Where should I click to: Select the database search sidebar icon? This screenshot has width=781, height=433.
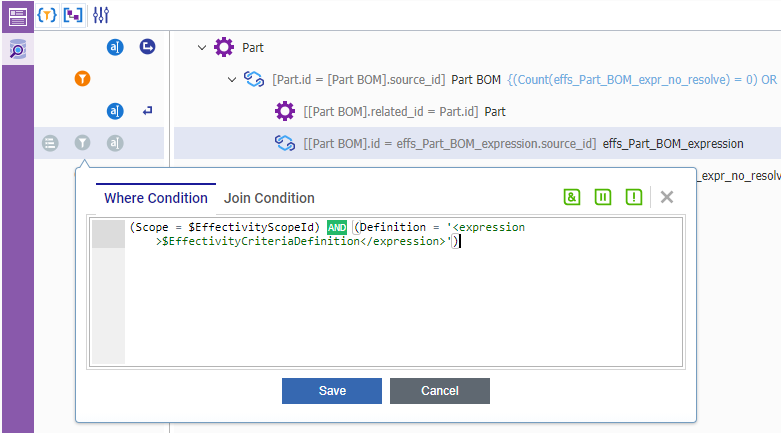pyautogui.click(x=17, y=49)
